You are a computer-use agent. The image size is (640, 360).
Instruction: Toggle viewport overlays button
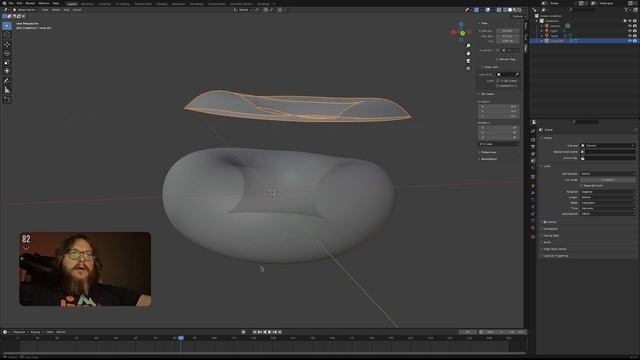pyautogui.click(x=488, y=10)
